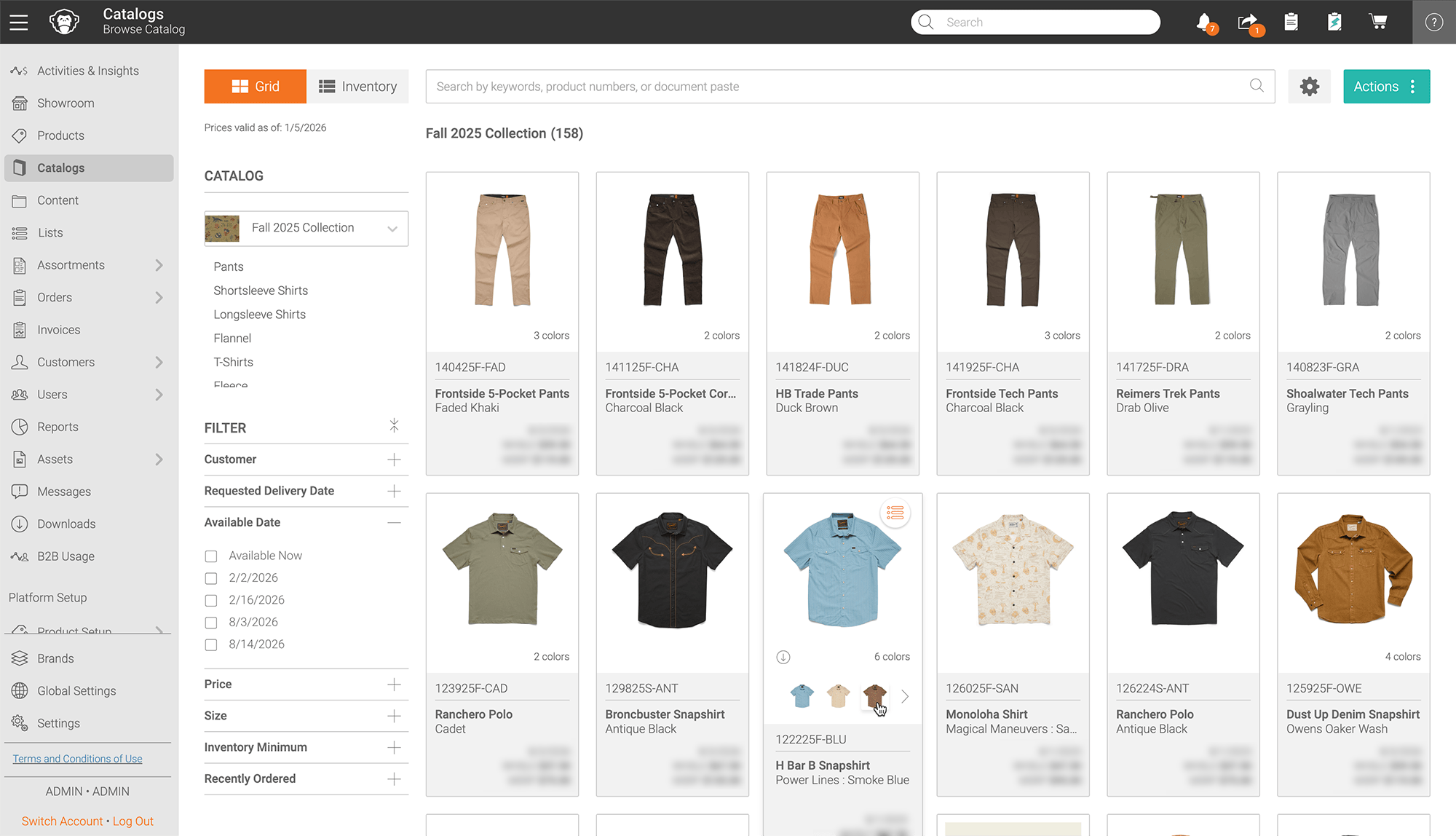Check the Available Now filter option
The width and height of the screenshot is (1456, 836).
(211, 556)
